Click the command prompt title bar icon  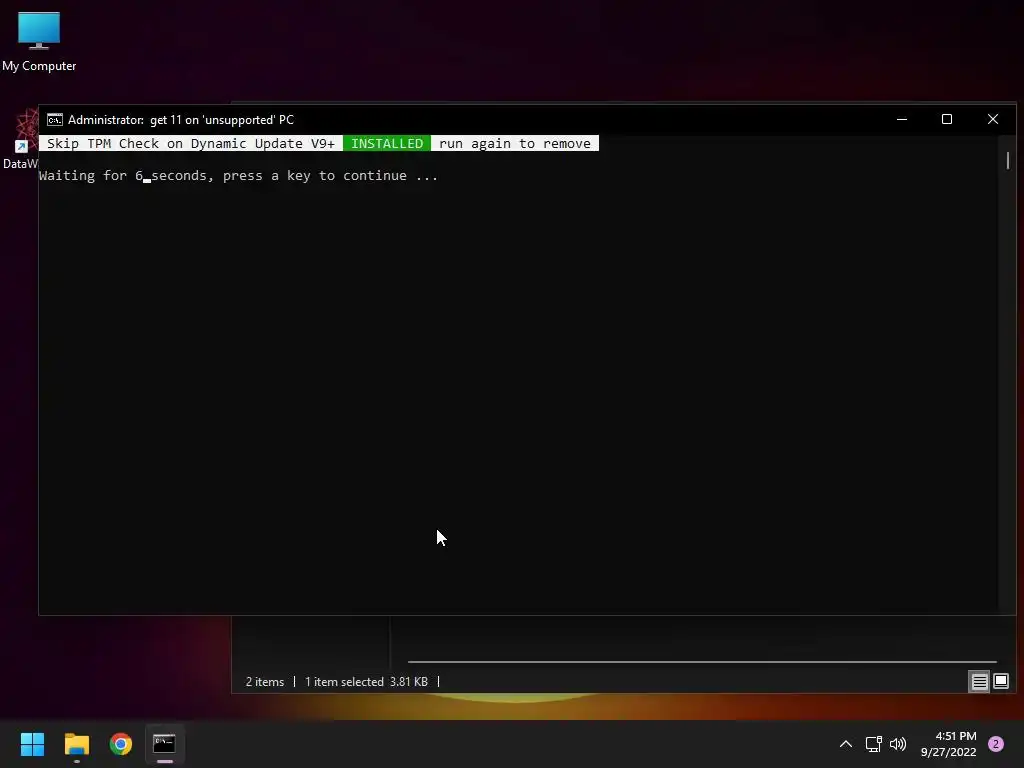click(x=55, y=120)
